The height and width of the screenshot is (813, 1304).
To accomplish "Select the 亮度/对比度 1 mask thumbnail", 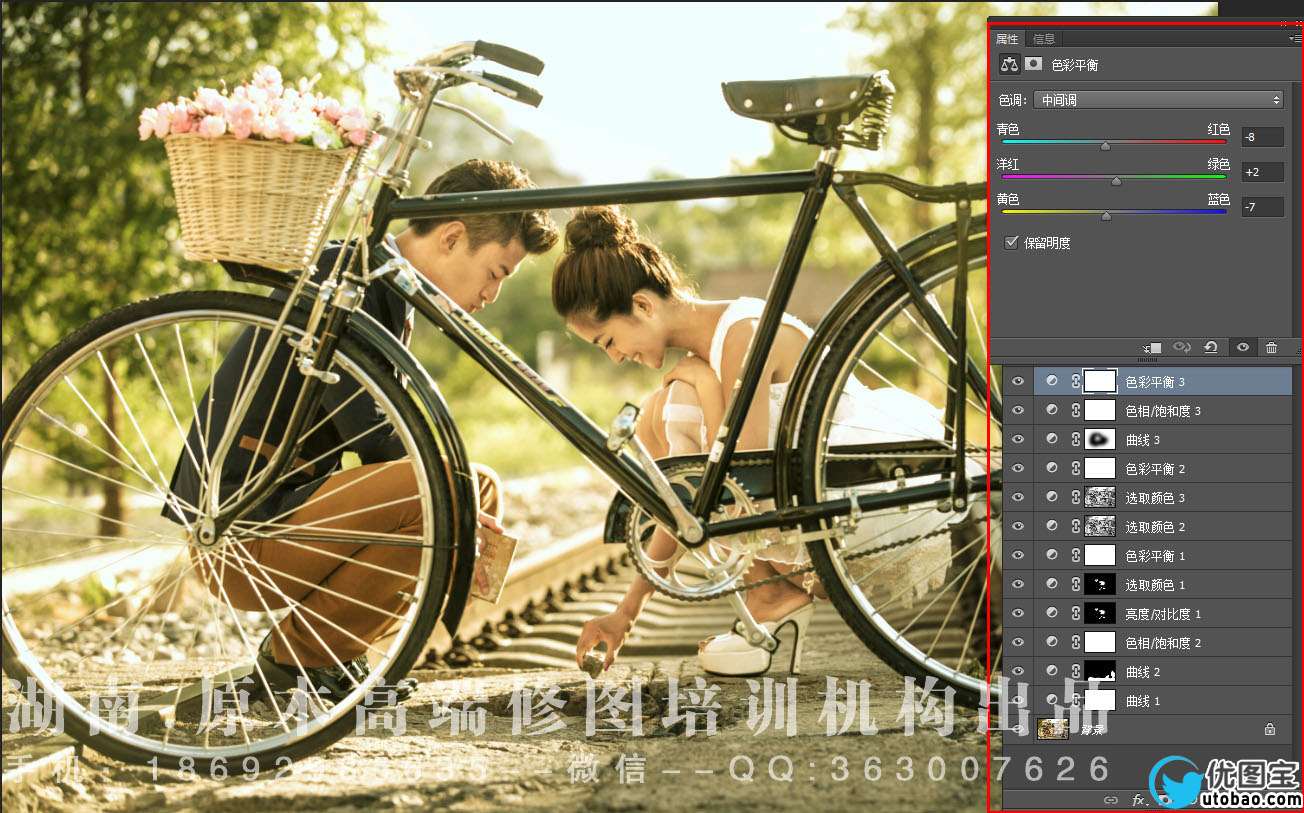I will point(1100,613).
